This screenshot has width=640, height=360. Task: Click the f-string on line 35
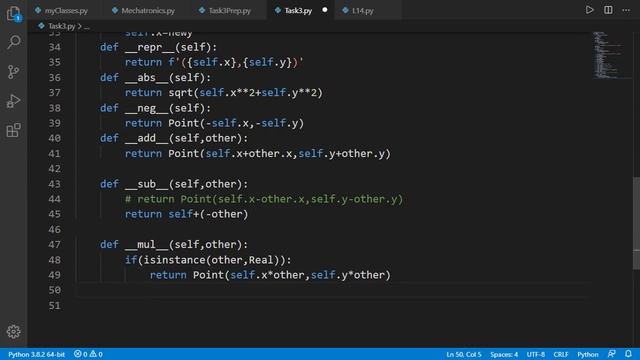[236, 62]
